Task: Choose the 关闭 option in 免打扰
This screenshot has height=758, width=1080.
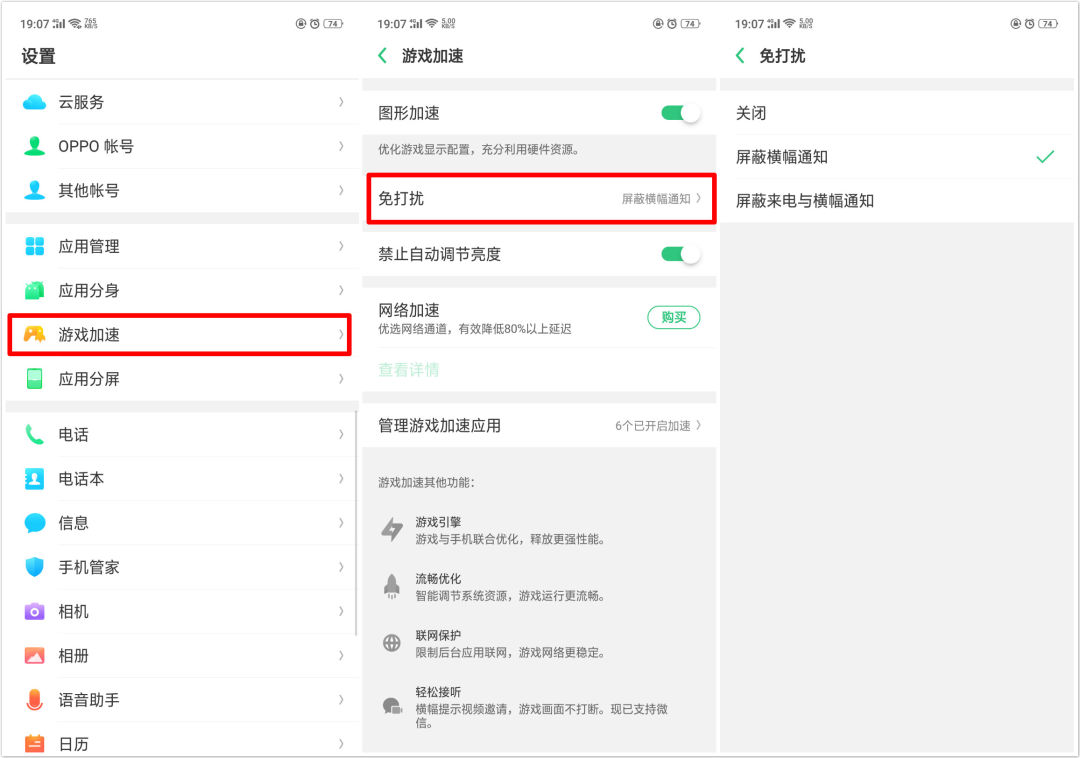Action: click(900, 113)
